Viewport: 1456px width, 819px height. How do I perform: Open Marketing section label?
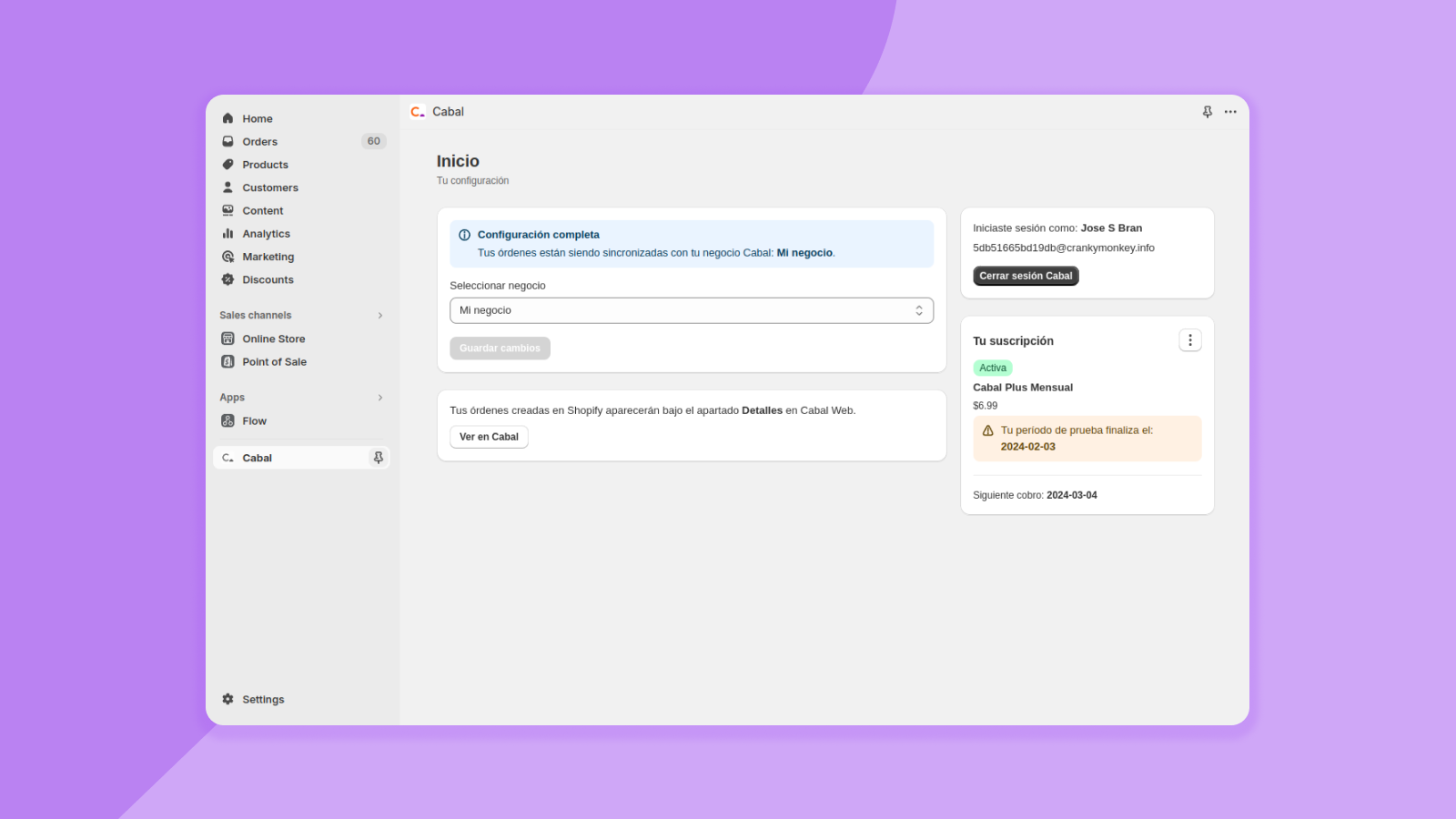[x=268, y=257]
